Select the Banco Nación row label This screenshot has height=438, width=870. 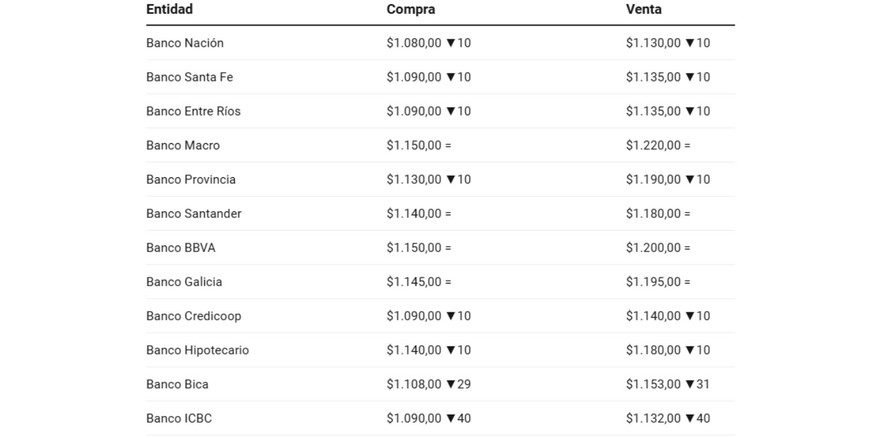click(185, 43)
